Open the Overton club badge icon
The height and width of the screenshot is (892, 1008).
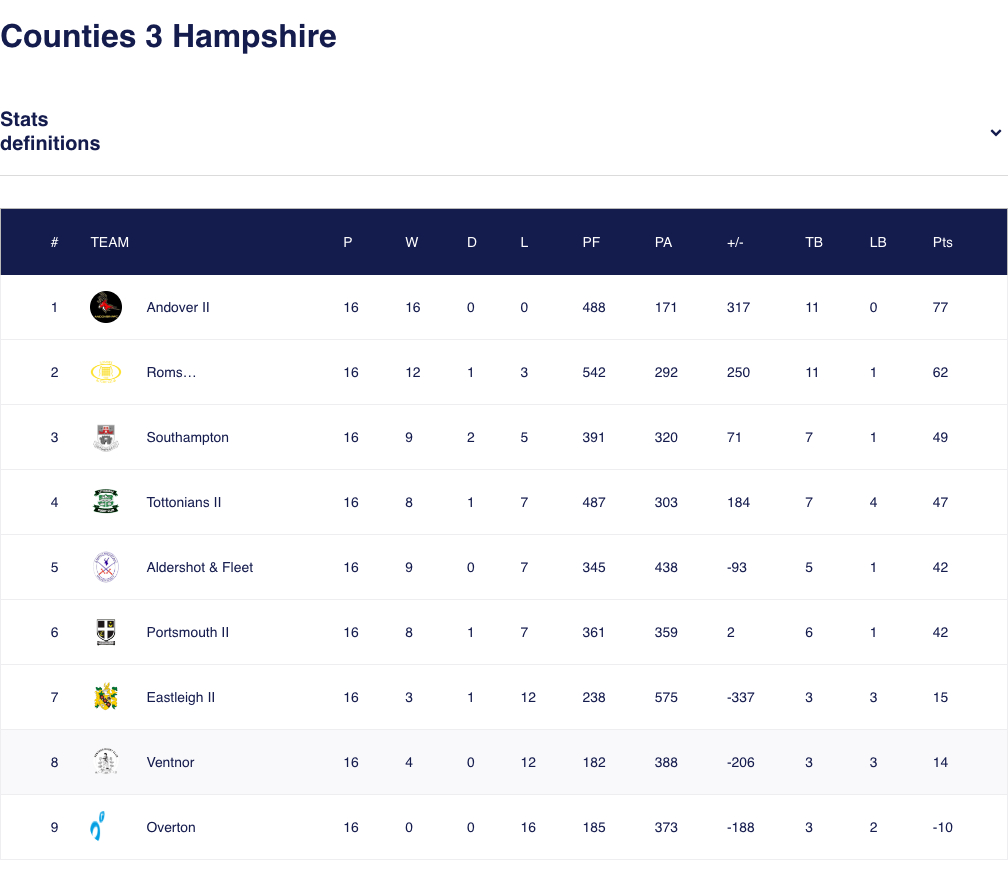106,827
